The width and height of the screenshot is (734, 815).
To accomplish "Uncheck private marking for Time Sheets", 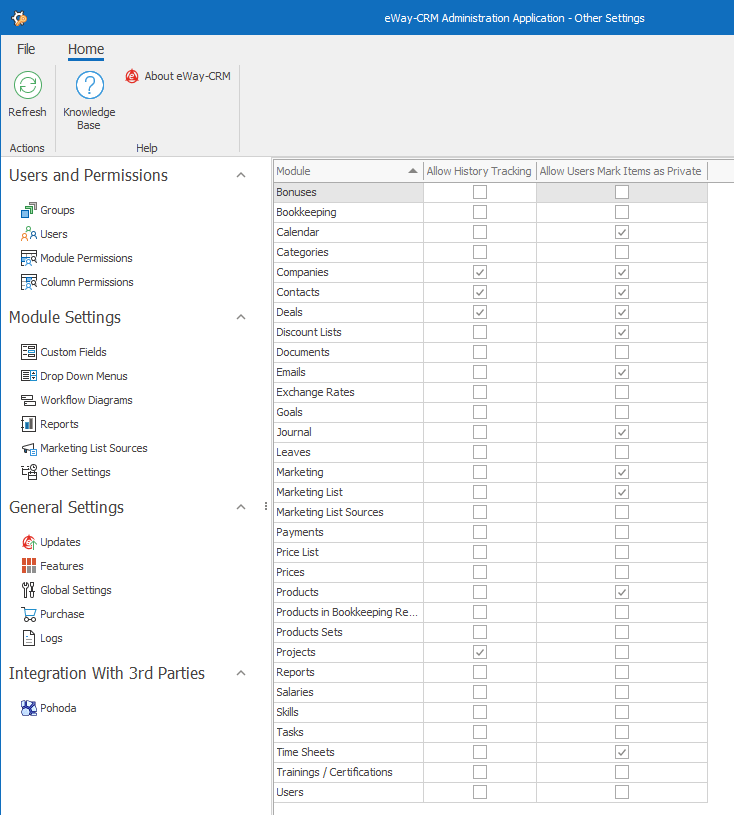I will click(x=622, y=752).
